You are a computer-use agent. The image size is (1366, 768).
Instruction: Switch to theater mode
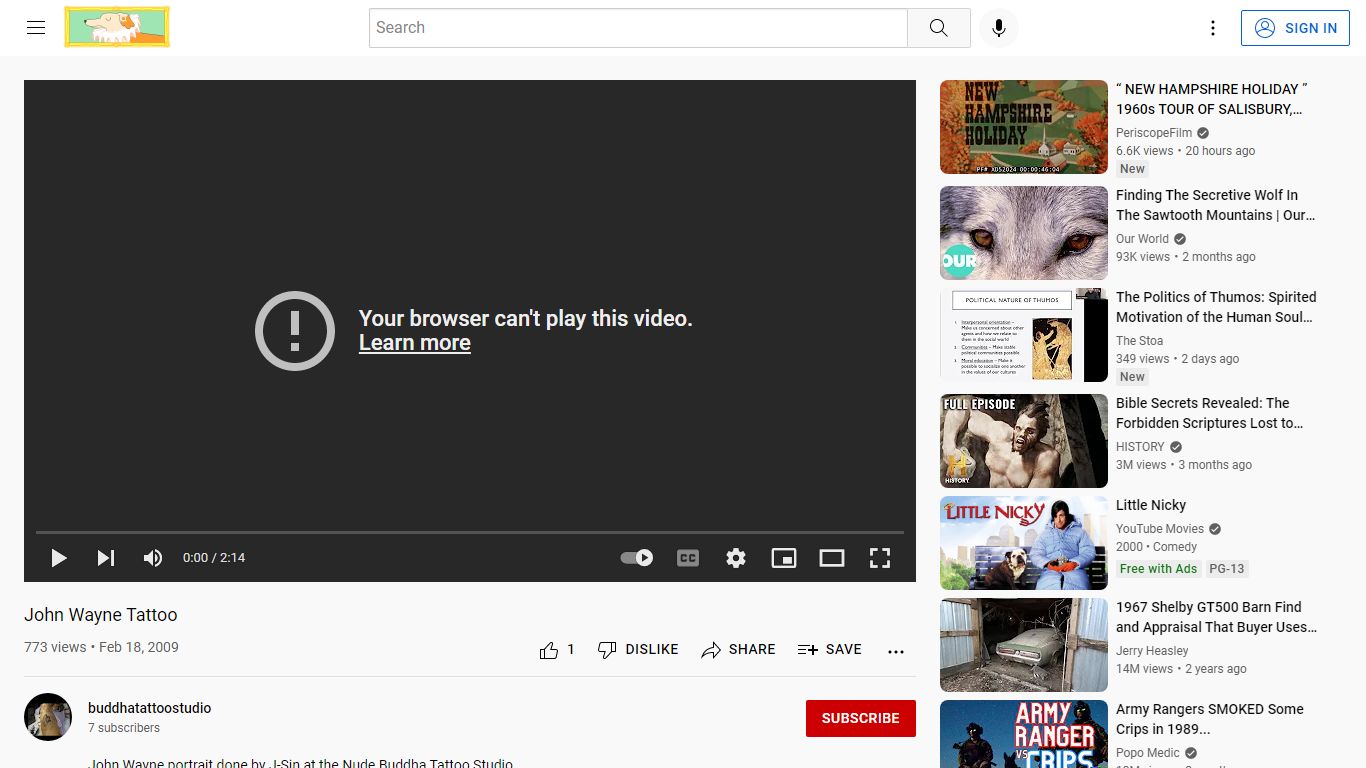click(832, 558)
